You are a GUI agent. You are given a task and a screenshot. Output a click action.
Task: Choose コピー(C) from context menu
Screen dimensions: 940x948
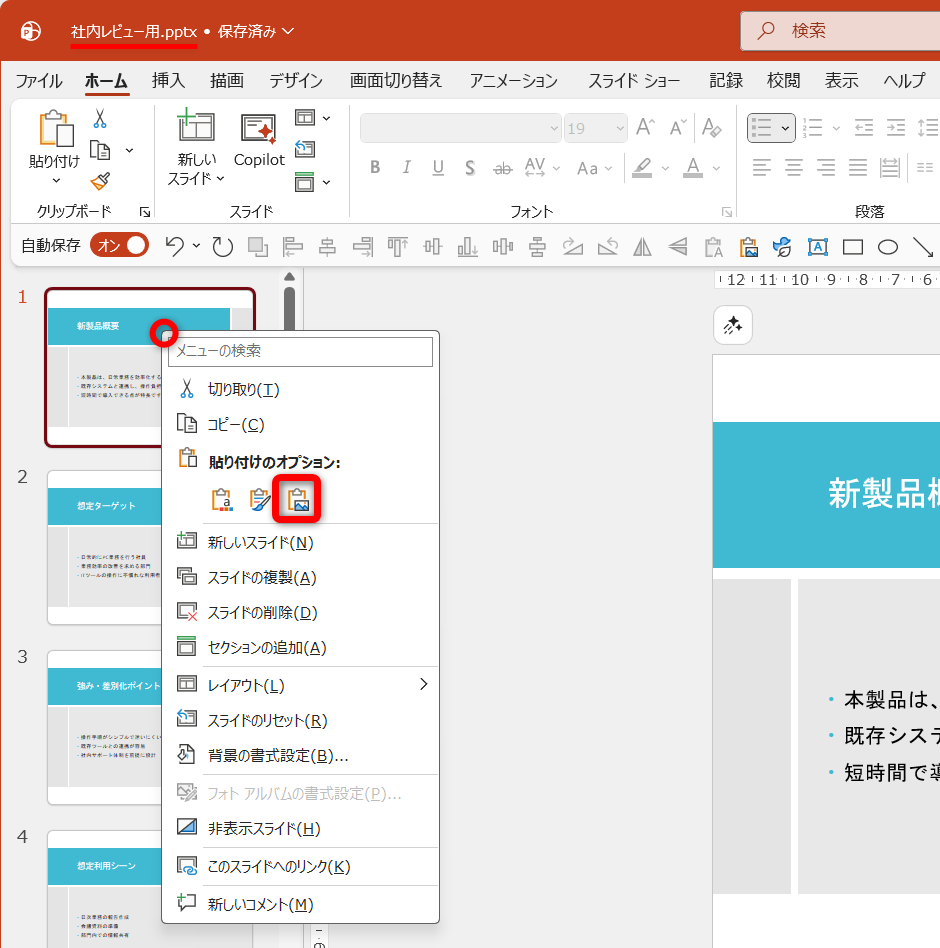[x=300, y=424]
